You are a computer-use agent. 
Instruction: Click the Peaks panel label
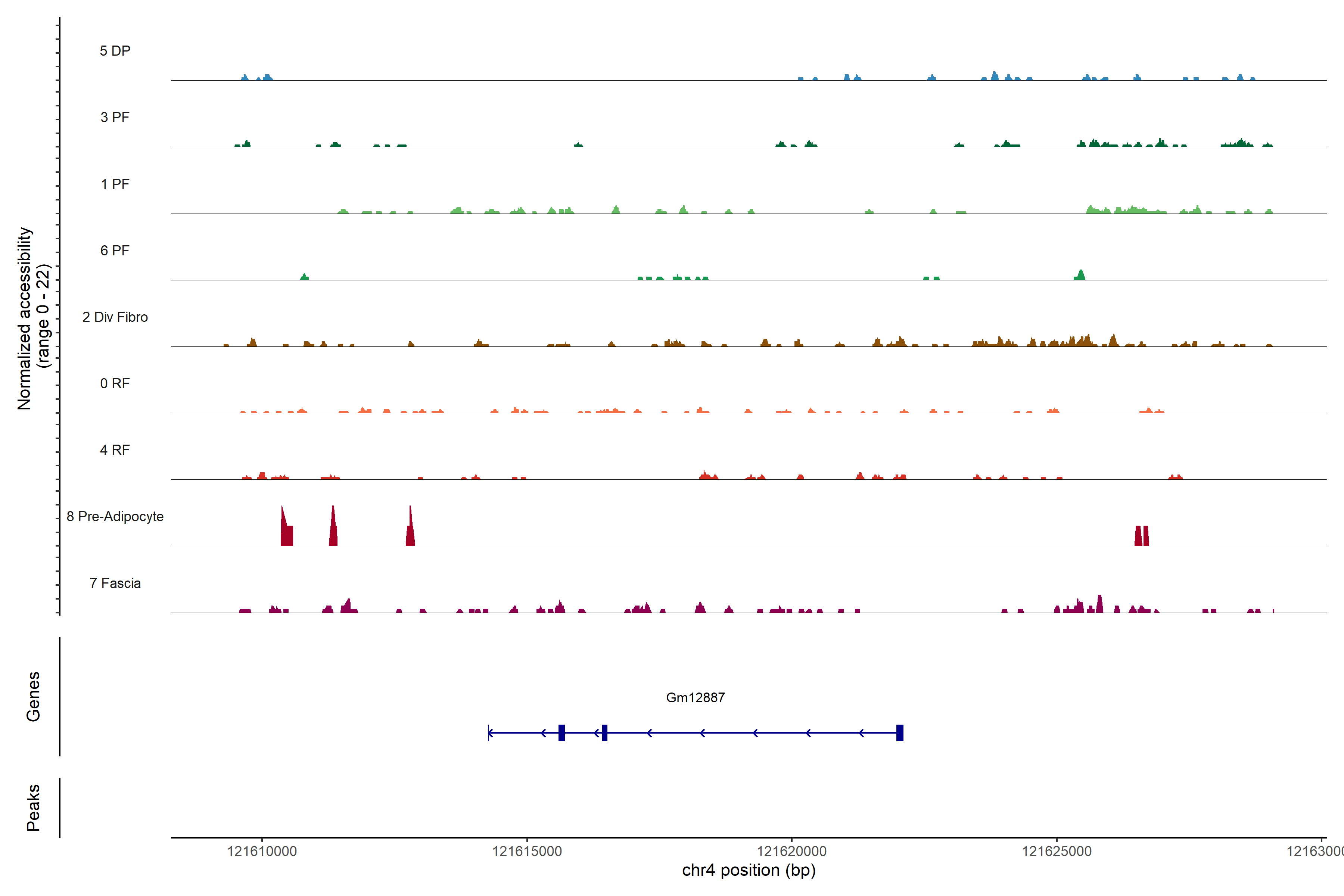pos(33,808)
